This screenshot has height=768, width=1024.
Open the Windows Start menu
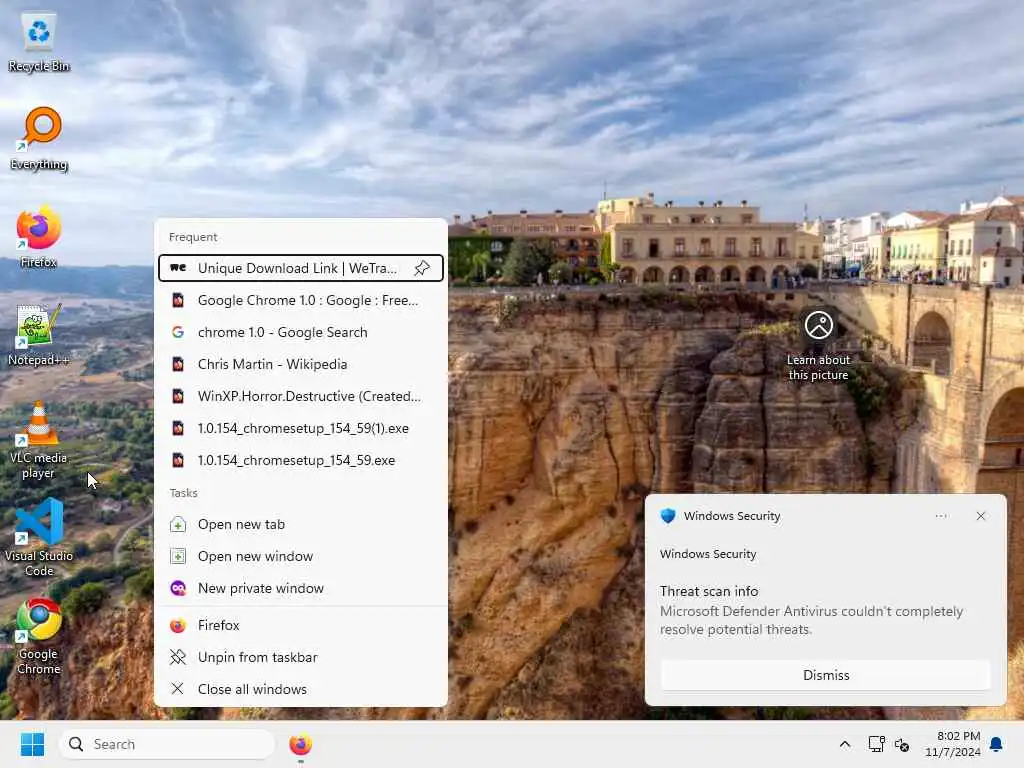[x=32, y=744]
